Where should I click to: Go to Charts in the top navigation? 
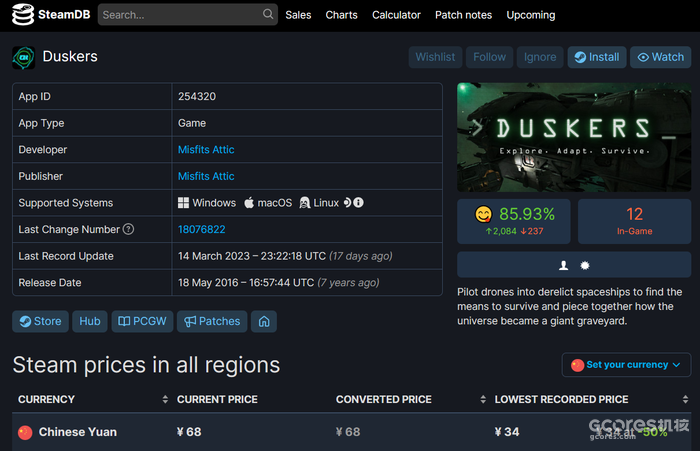pos(341,15)
